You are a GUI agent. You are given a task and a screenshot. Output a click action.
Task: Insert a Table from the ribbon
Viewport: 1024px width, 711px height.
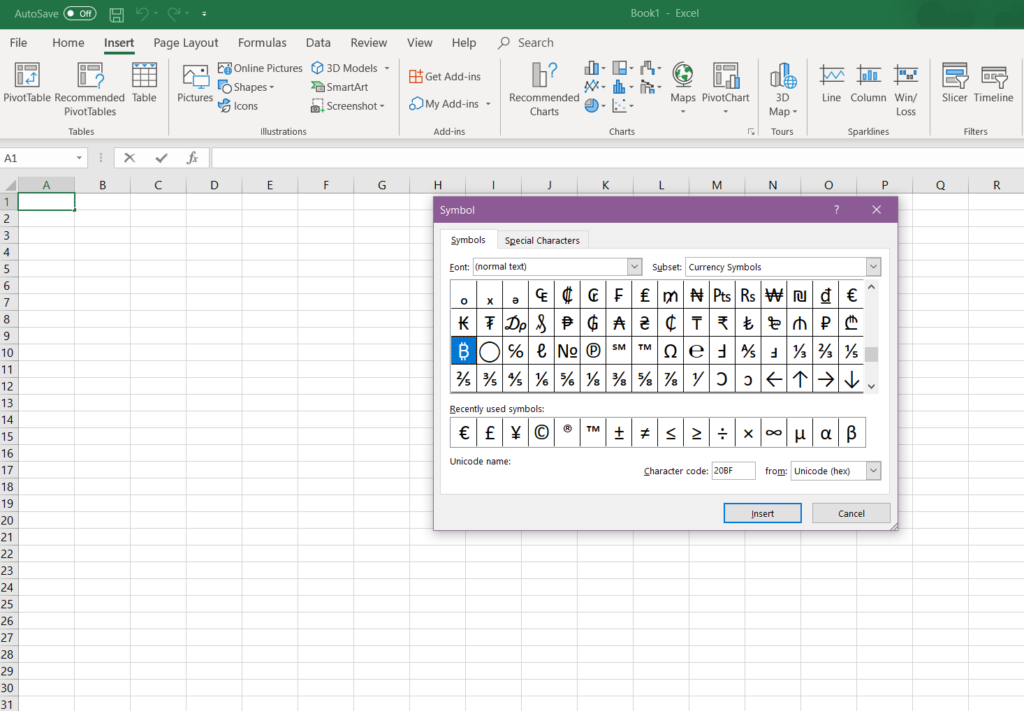coord(144,77)
